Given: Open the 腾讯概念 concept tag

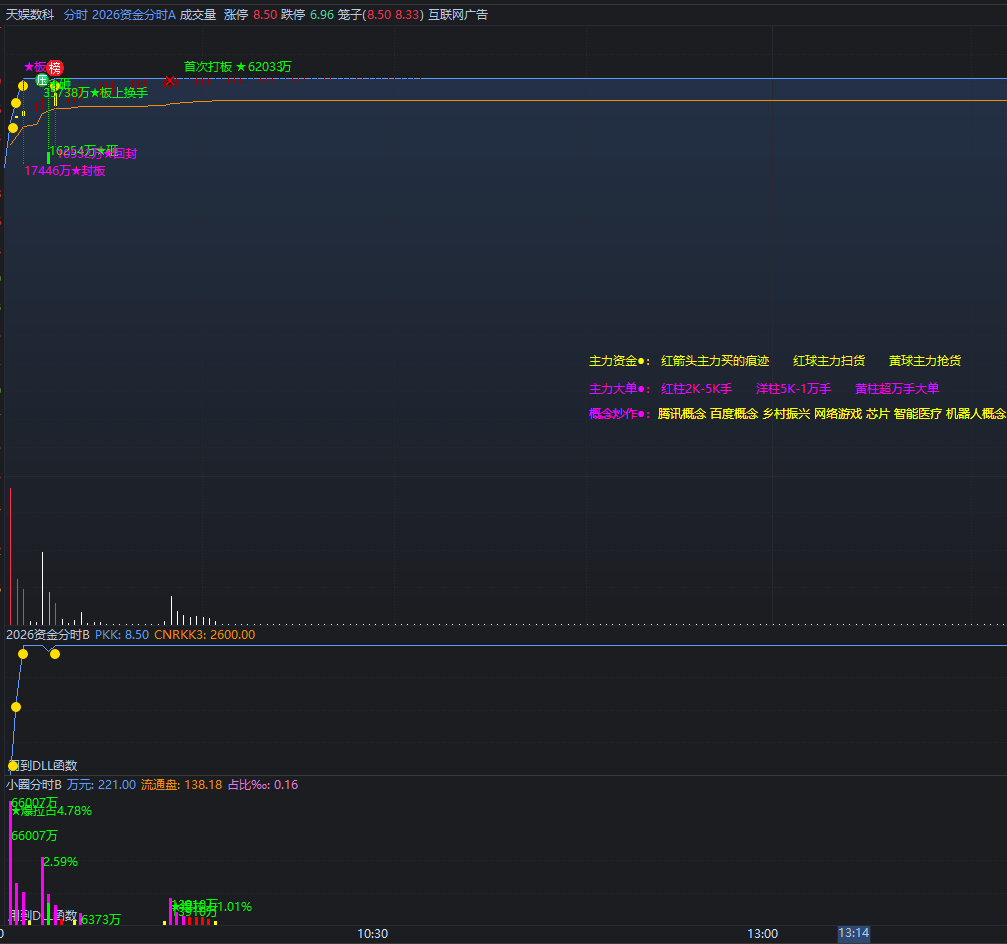Looking at the screenshot, I should point(681,414).
